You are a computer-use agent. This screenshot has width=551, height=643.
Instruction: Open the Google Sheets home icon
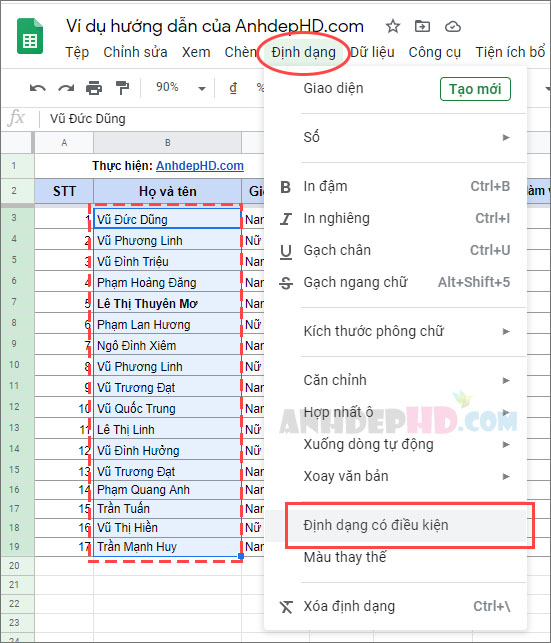[x=30, y=36]
